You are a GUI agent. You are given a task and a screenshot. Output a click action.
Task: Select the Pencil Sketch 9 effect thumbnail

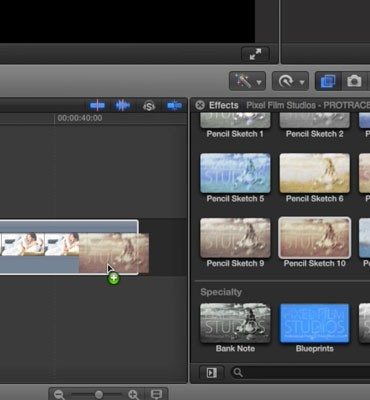pos(235,238)
